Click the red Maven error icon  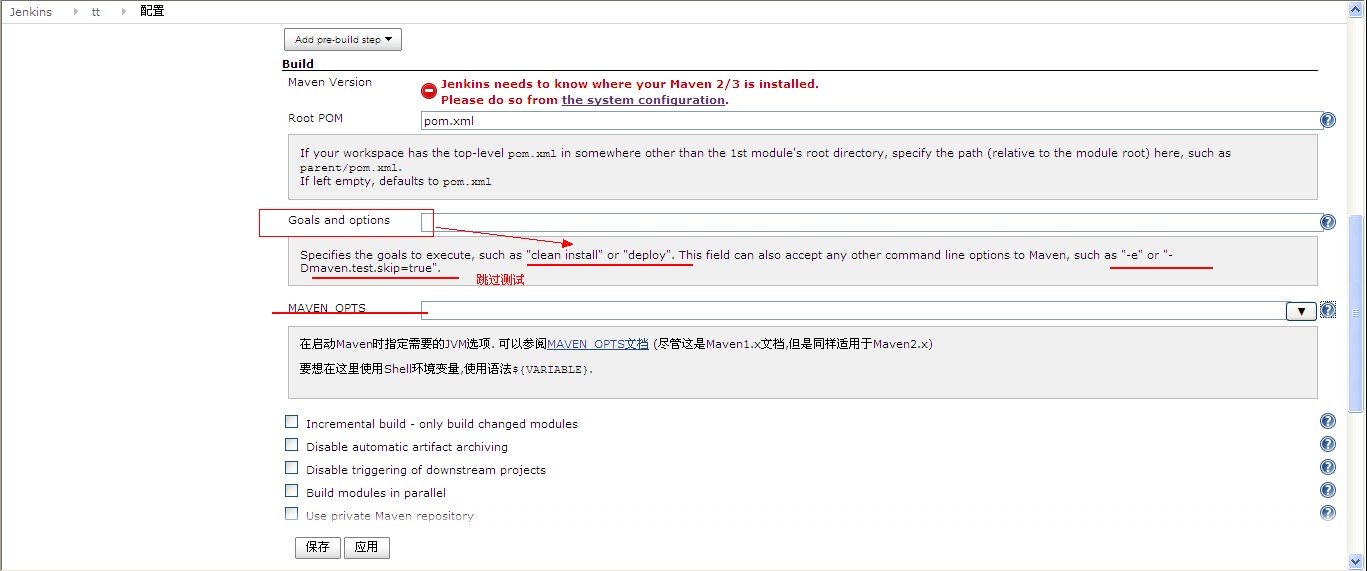click(x=429, y=91)
